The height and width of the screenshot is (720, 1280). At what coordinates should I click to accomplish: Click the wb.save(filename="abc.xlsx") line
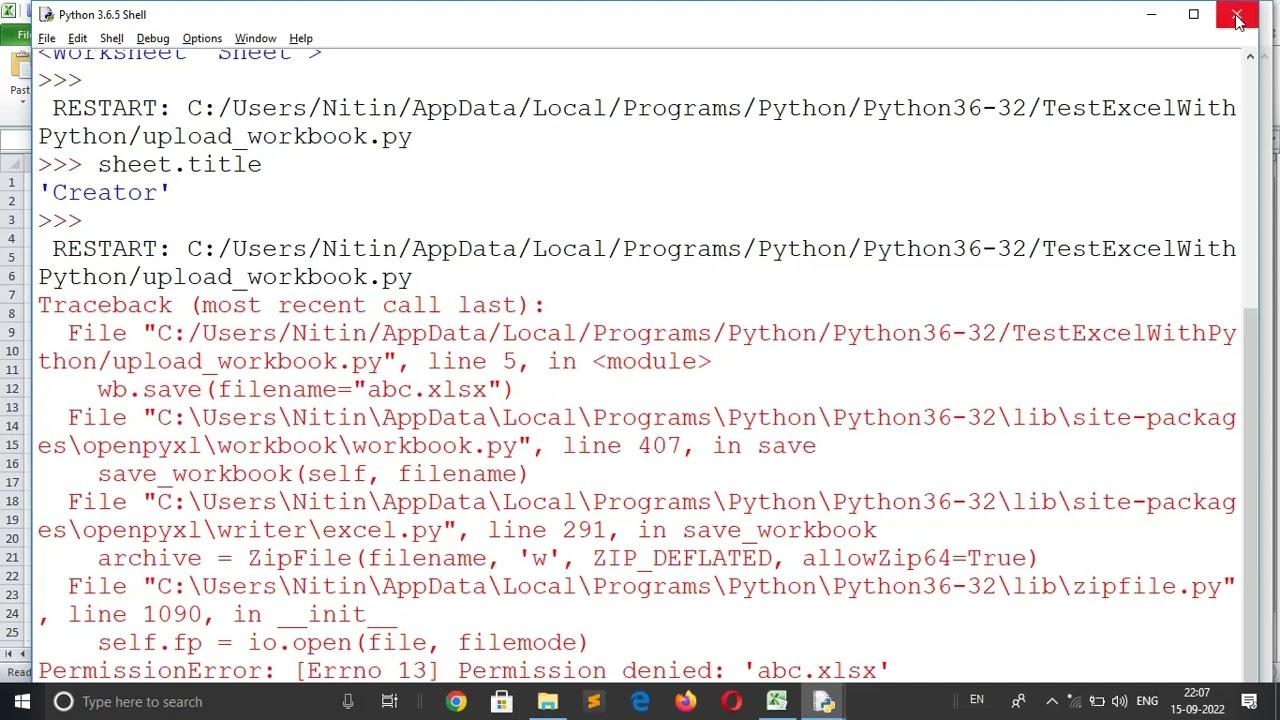pos(305,389)
